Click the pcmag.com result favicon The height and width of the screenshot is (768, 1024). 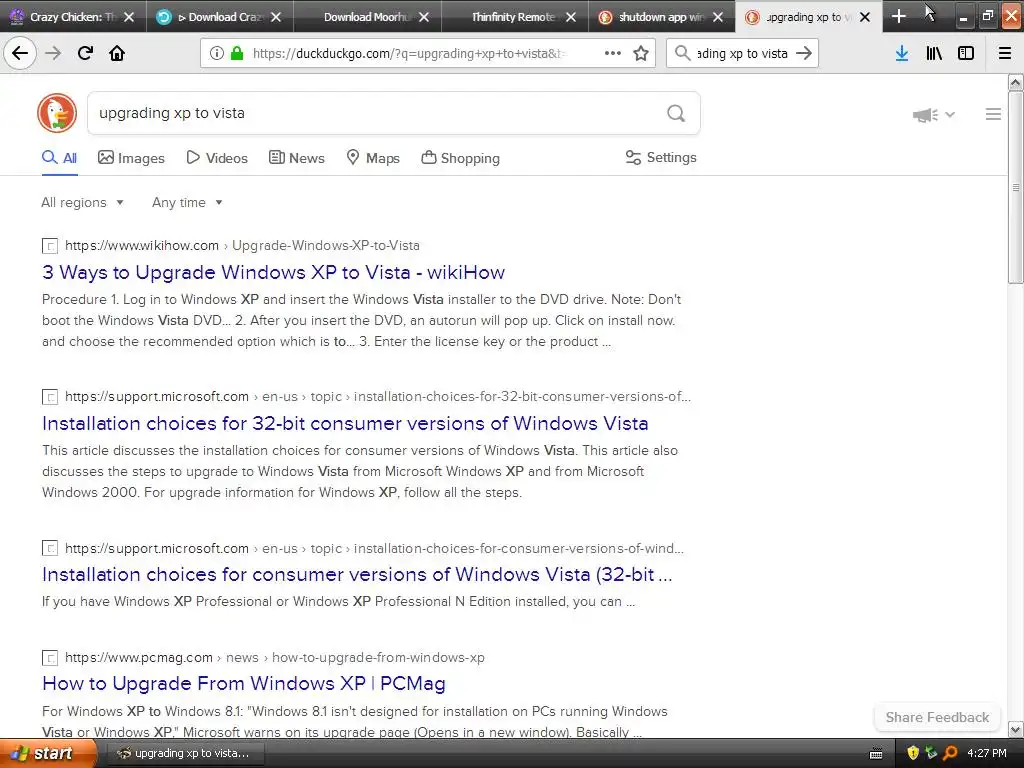coord(50,658)
